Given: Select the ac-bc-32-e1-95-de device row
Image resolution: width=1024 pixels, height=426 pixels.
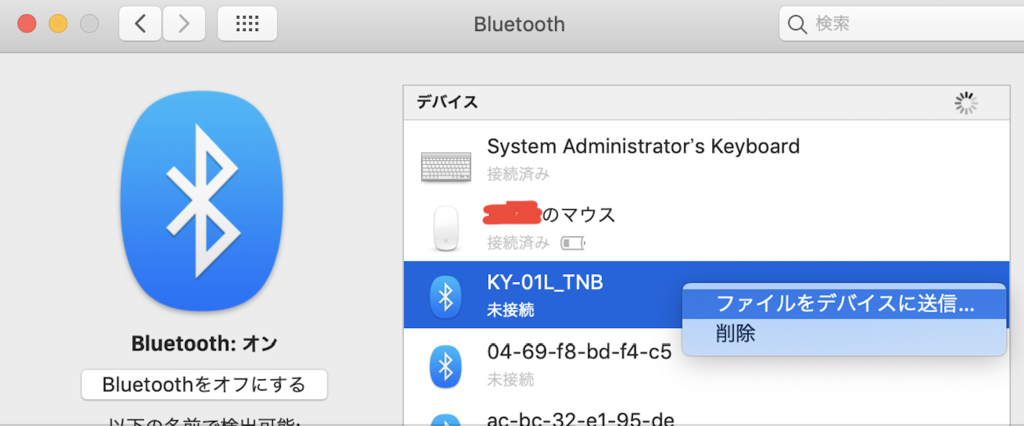Looking at the screenshot, I should pyautogui.click(x=706, y=413).
